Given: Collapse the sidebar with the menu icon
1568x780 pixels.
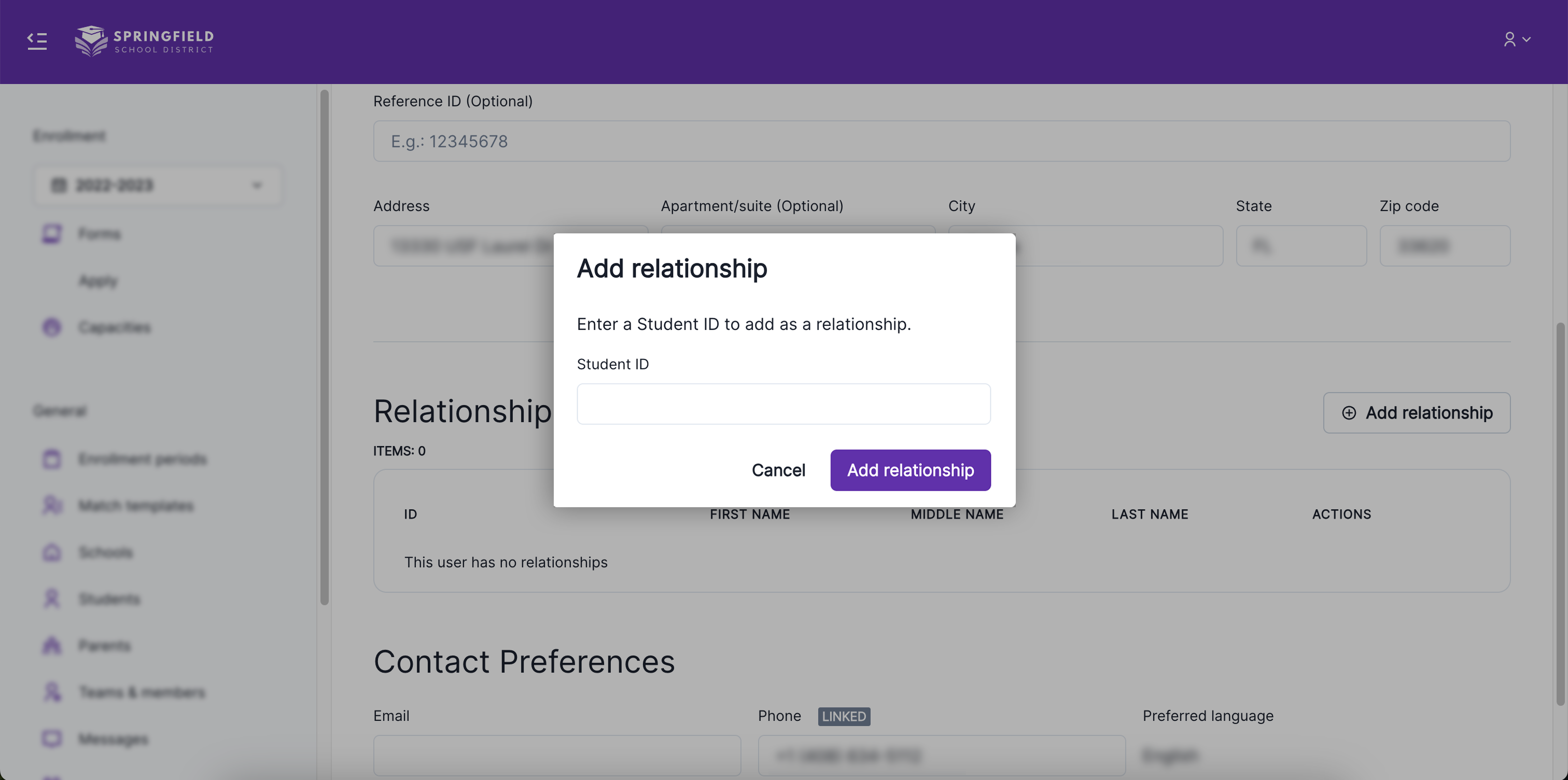Looking at the screenshot, I should (x=37, y=41).
